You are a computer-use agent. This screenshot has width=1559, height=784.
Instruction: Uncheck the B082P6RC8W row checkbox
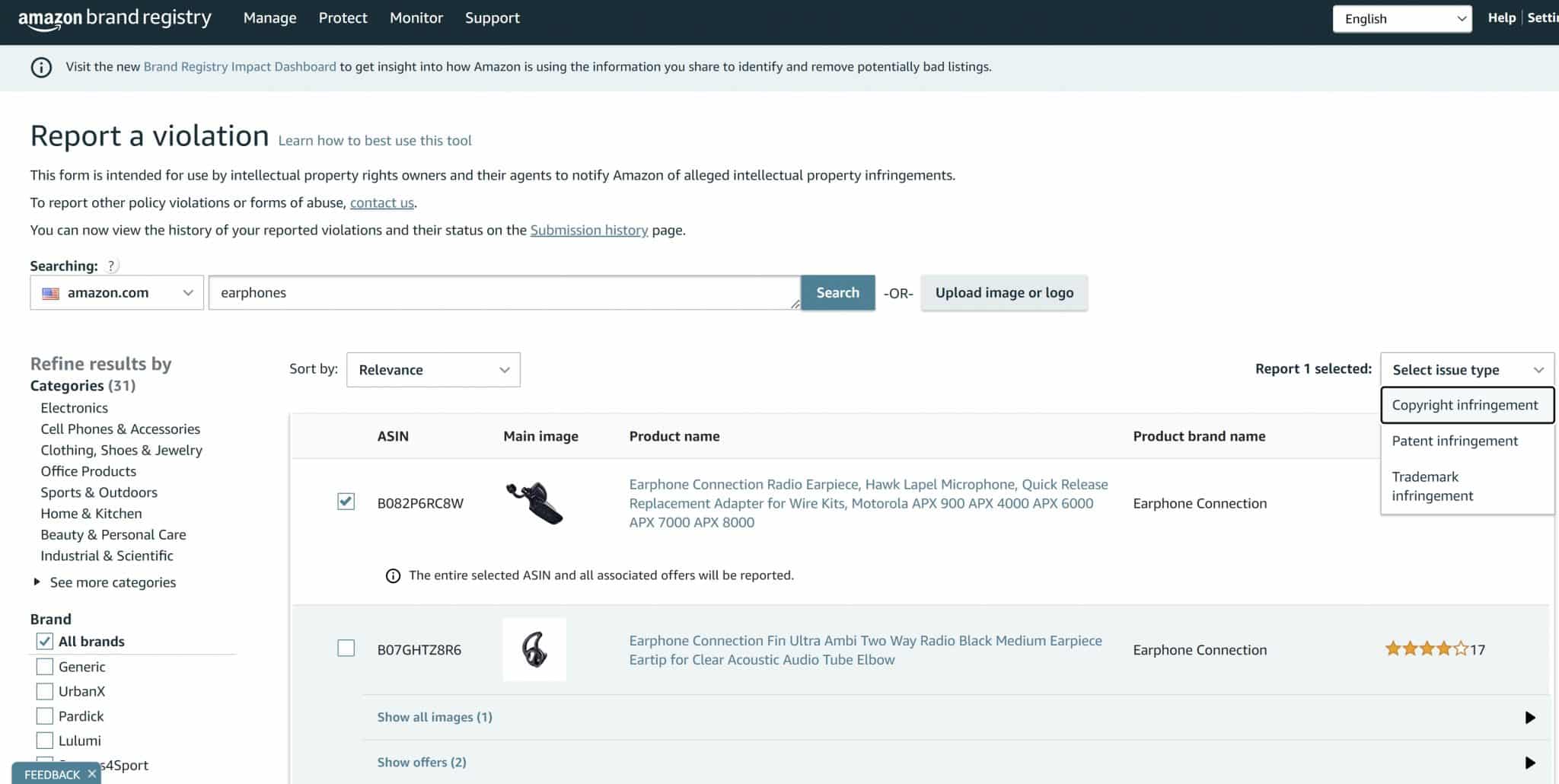(346, 502)
